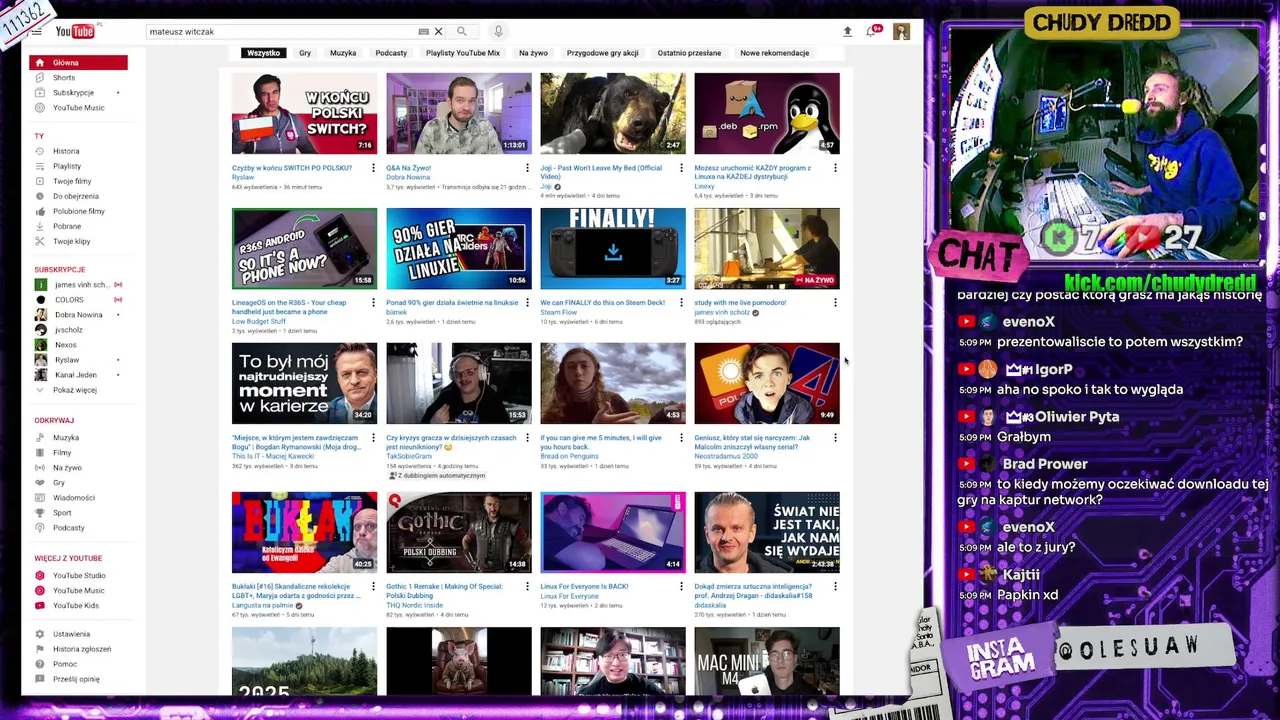Open the Linux For Everyone Is BACK thumbnail
Viewport: 1280px width, 720px height.
[x=613, y=532]
